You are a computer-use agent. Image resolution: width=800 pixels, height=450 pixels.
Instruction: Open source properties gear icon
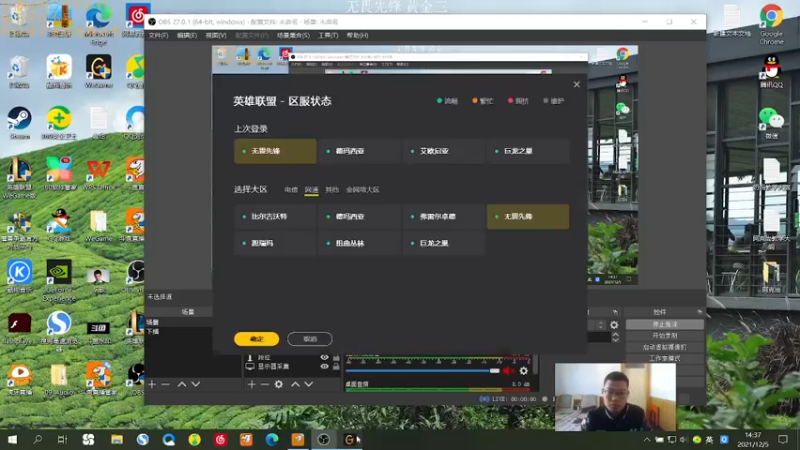pos(279,384)
